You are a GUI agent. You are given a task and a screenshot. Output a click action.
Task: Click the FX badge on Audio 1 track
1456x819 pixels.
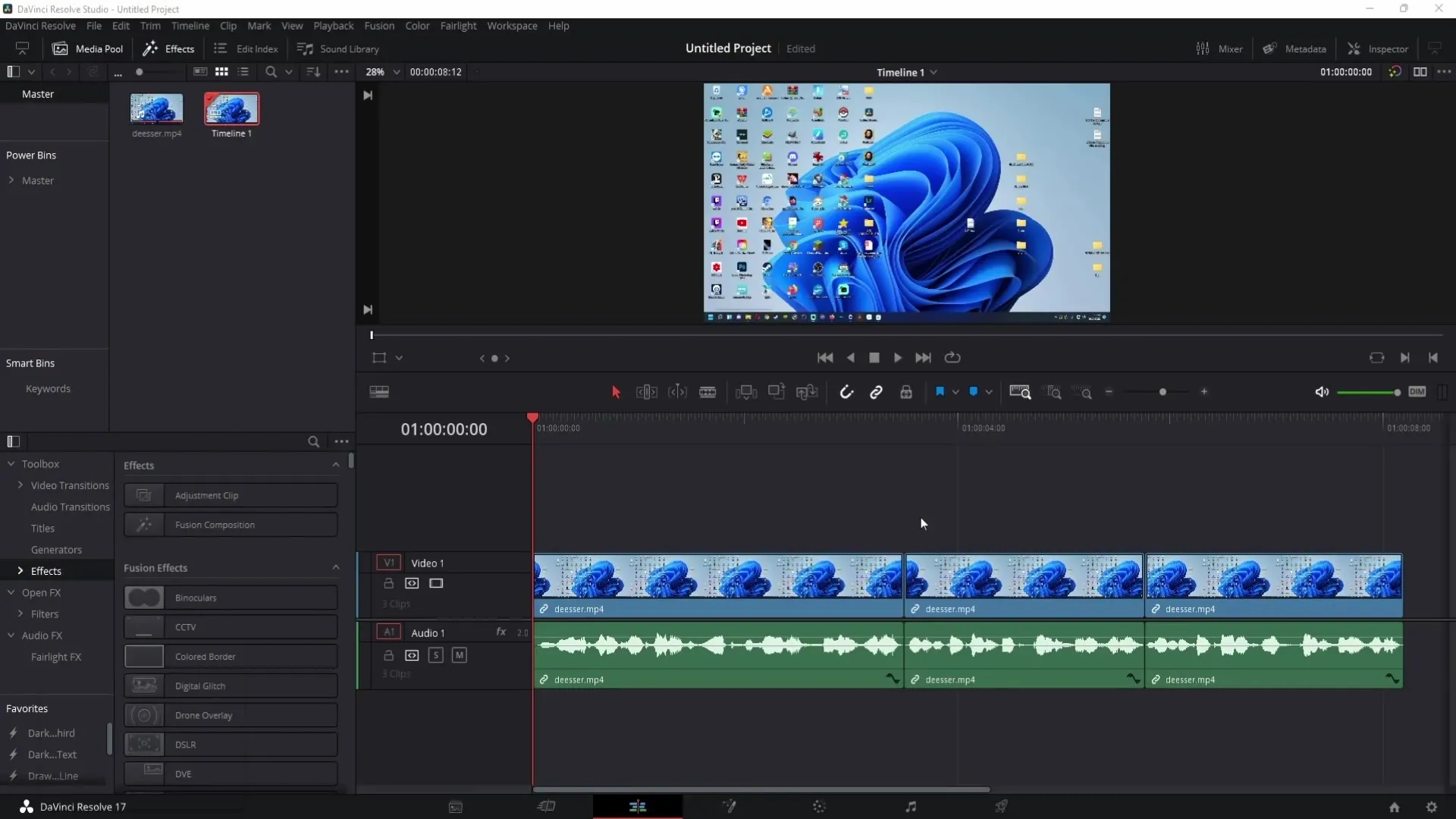click(501, 632)
